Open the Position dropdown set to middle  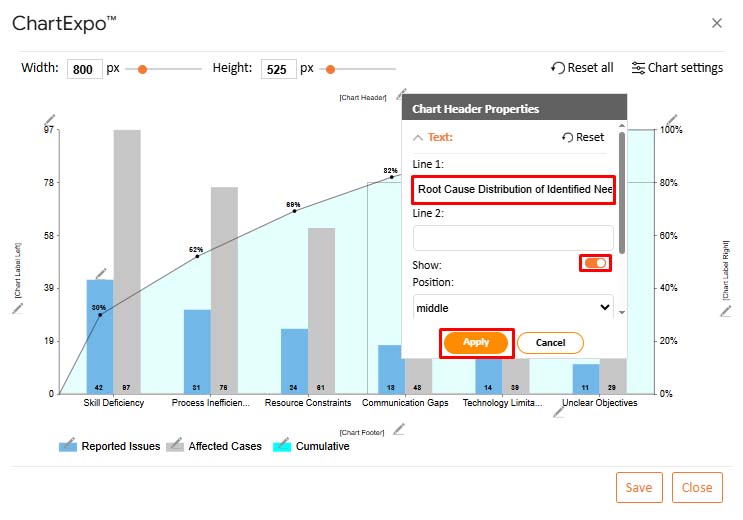pyautogui.click(x=514, y=307)
